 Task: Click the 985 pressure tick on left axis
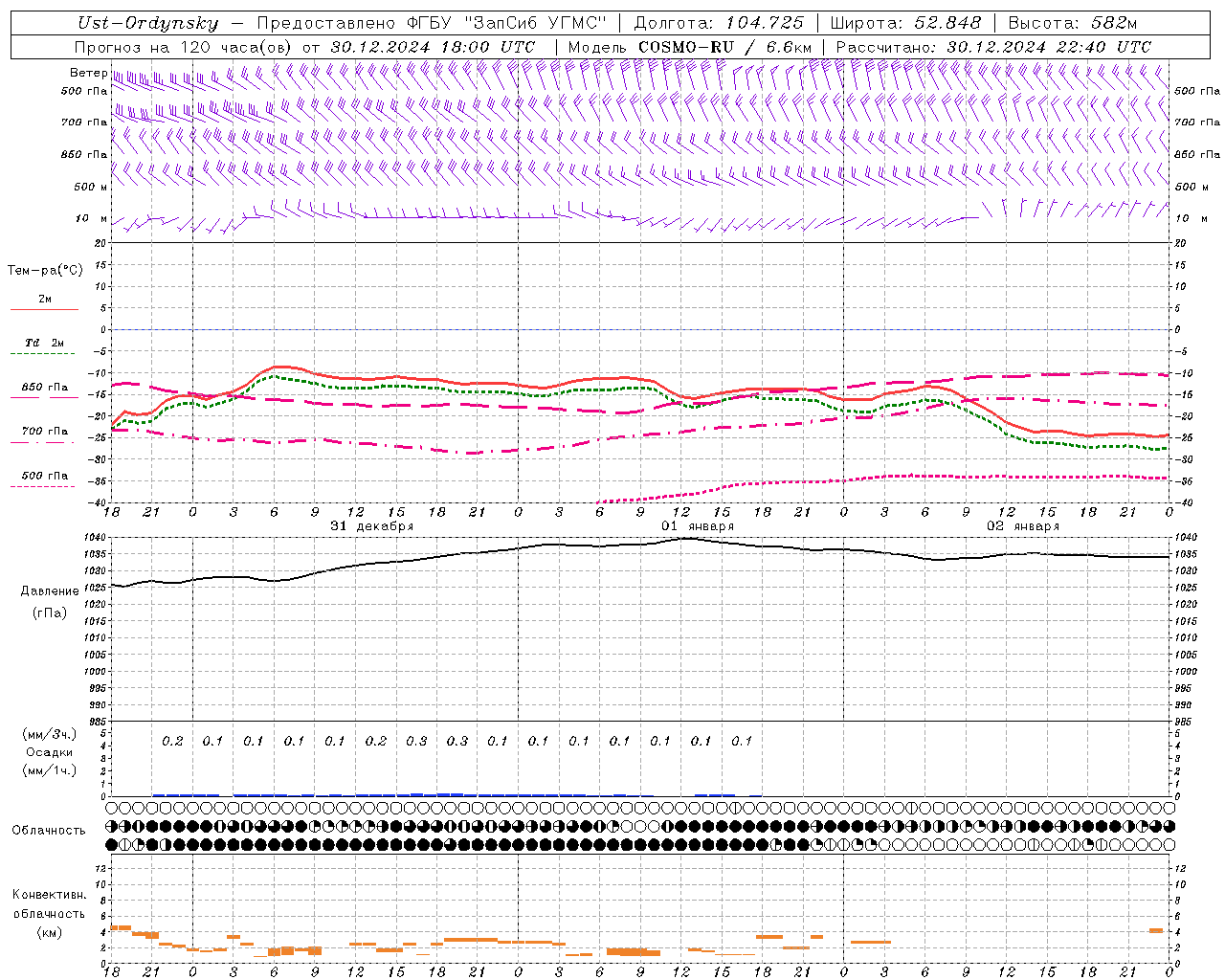pyautogui.click(x=98, y=722)
